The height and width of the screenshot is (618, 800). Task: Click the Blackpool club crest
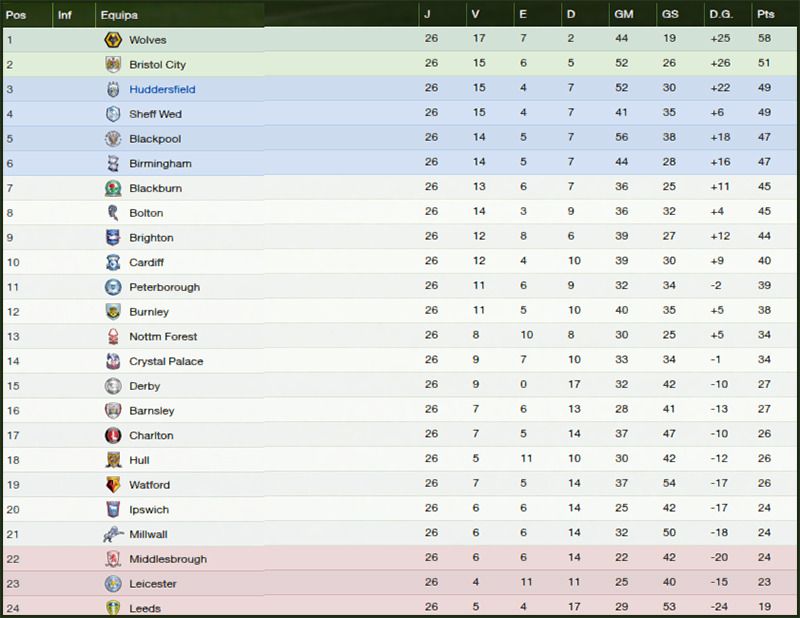pyautogui.click(x=110, y=139)
